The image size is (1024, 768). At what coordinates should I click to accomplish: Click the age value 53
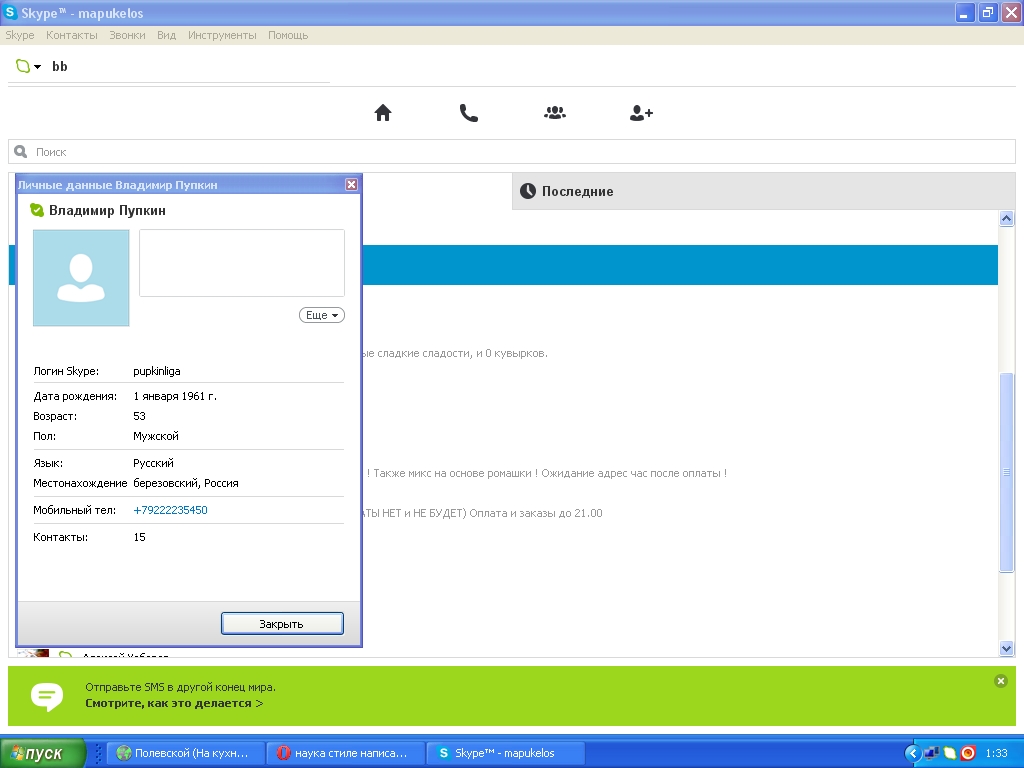point(139,416)
